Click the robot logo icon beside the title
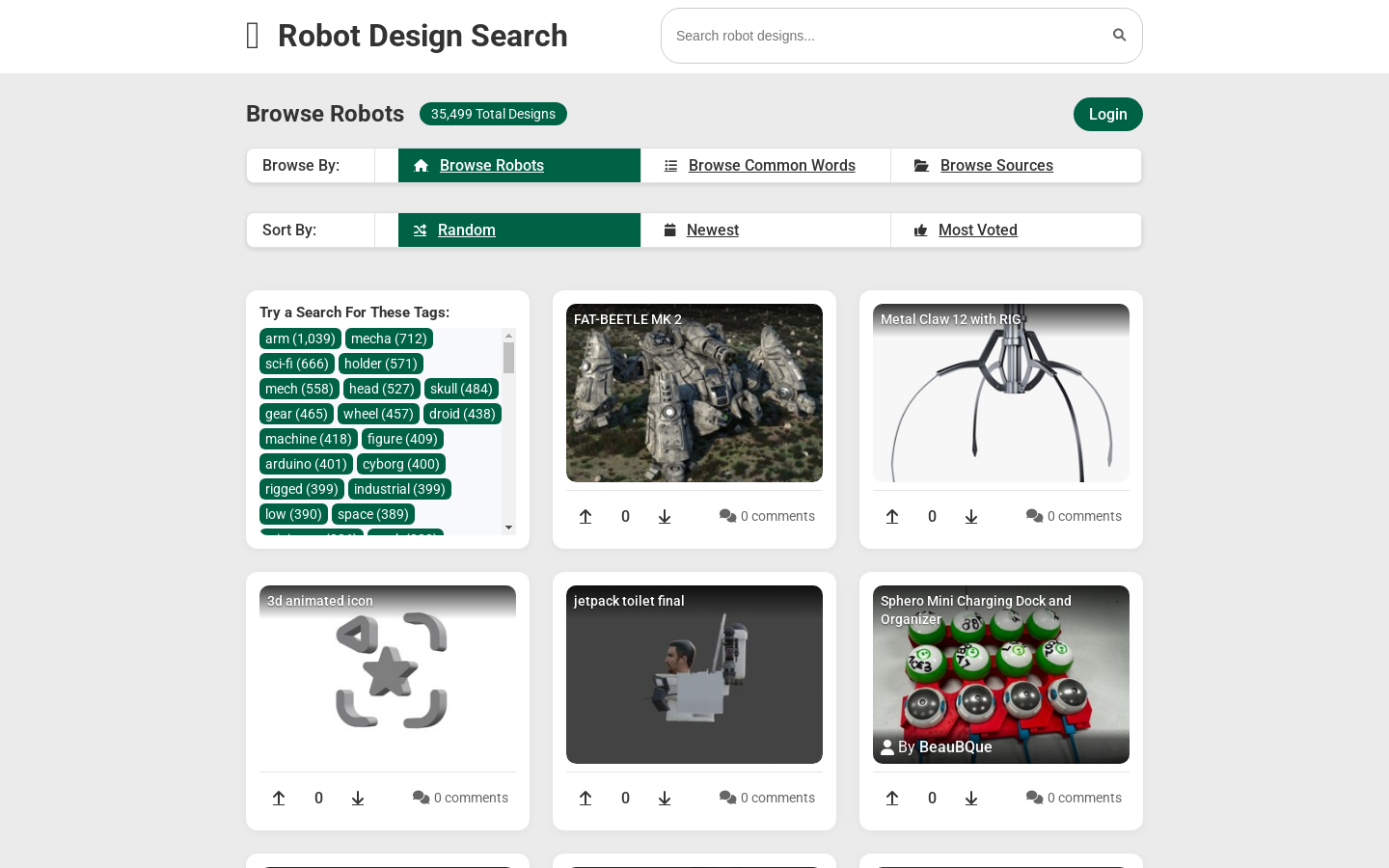Image resolution: width=1389 pixels, height=868 pixels. pos(253,36)
